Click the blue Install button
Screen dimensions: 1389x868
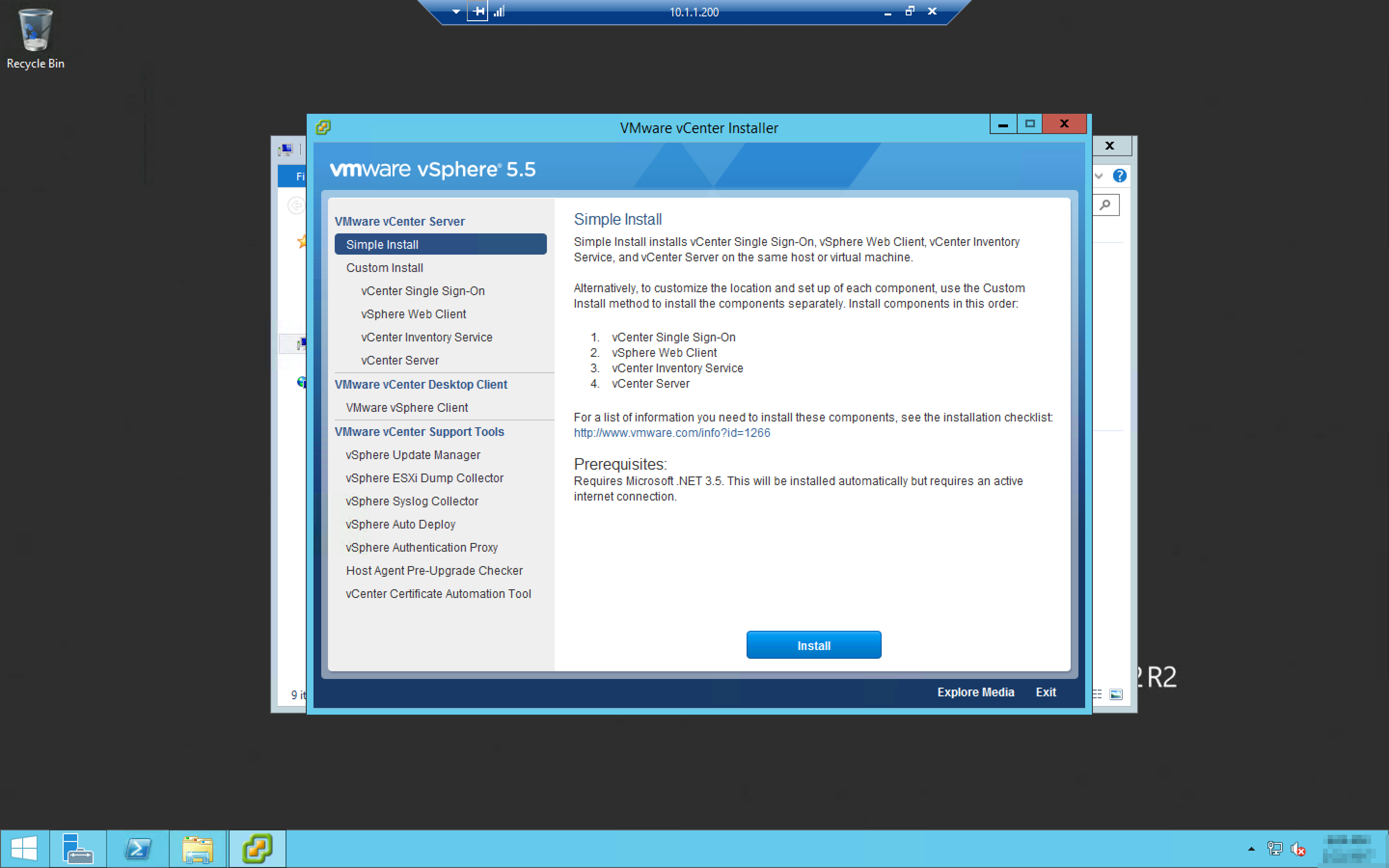(813, 645)
